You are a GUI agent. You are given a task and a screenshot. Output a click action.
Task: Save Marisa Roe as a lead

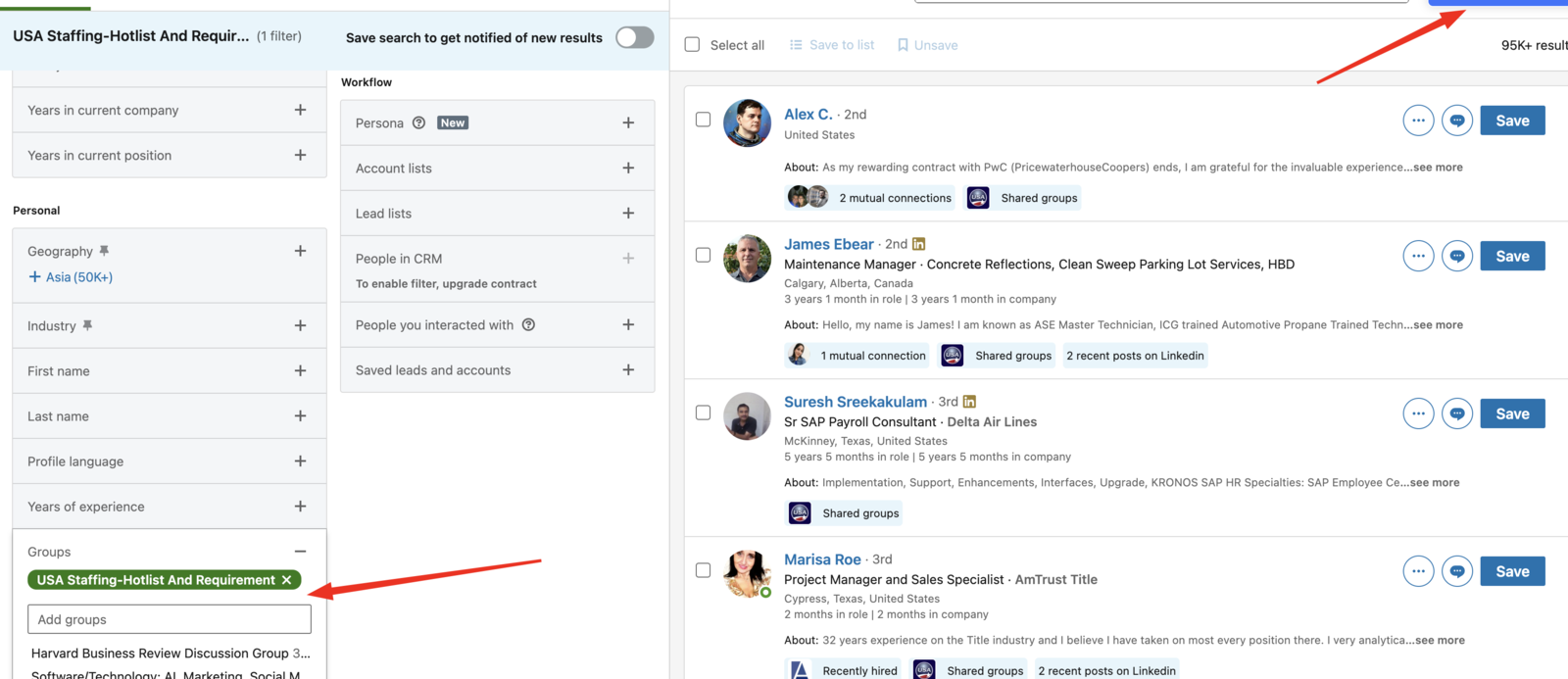pyautogui.click(x=1512, y=571)
